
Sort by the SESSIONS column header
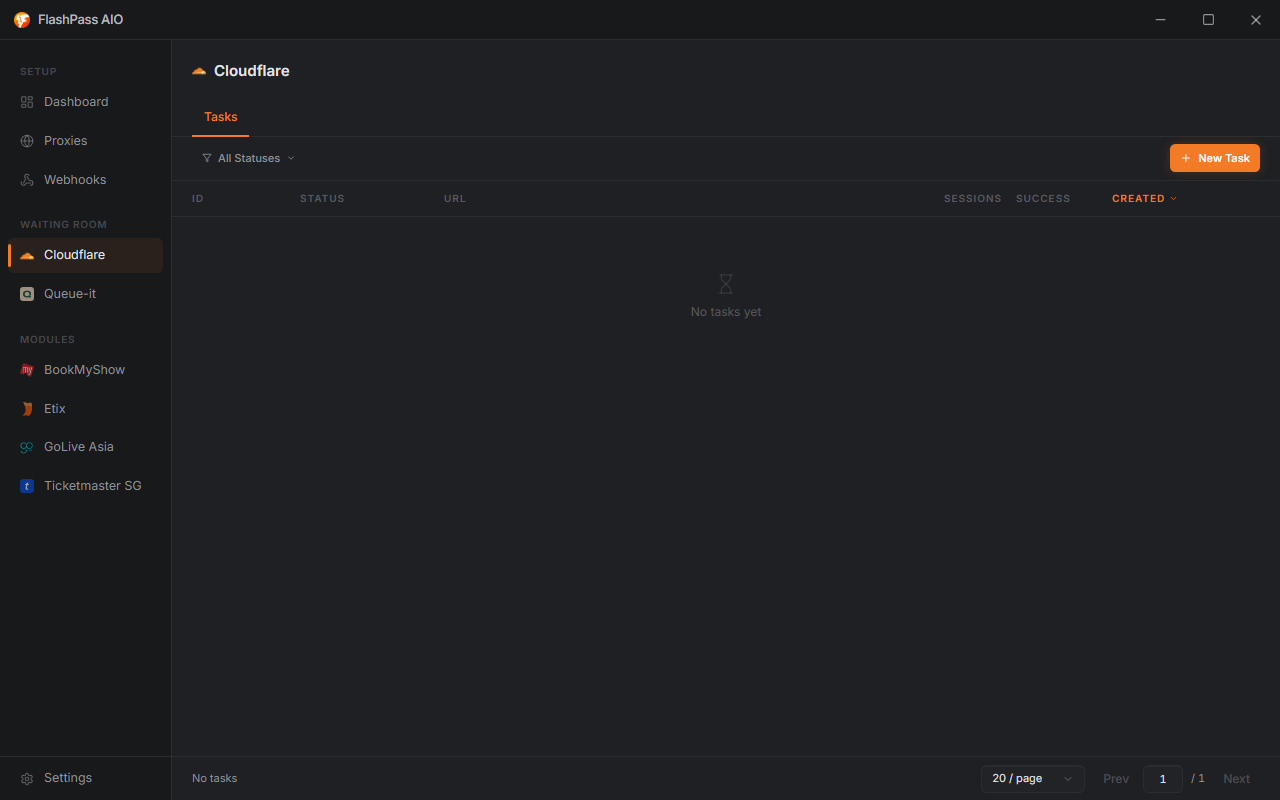972,199
